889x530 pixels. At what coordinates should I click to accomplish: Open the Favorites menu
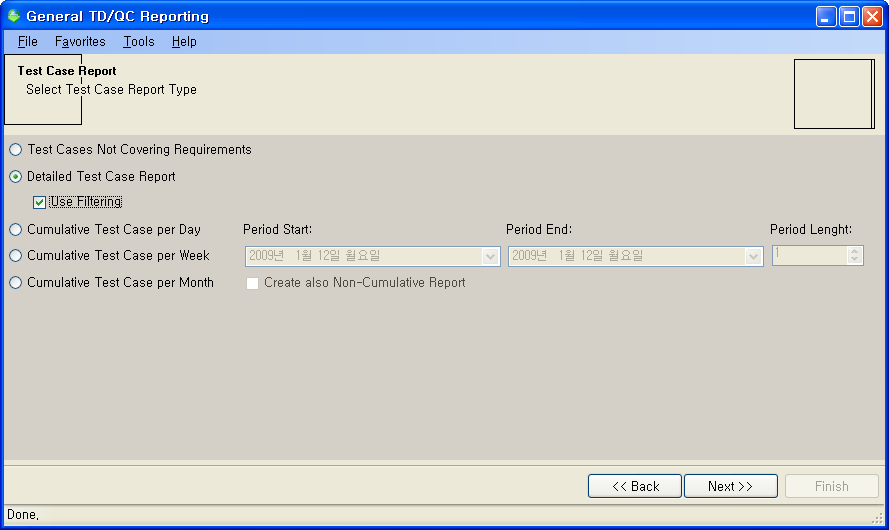(80, 41)
